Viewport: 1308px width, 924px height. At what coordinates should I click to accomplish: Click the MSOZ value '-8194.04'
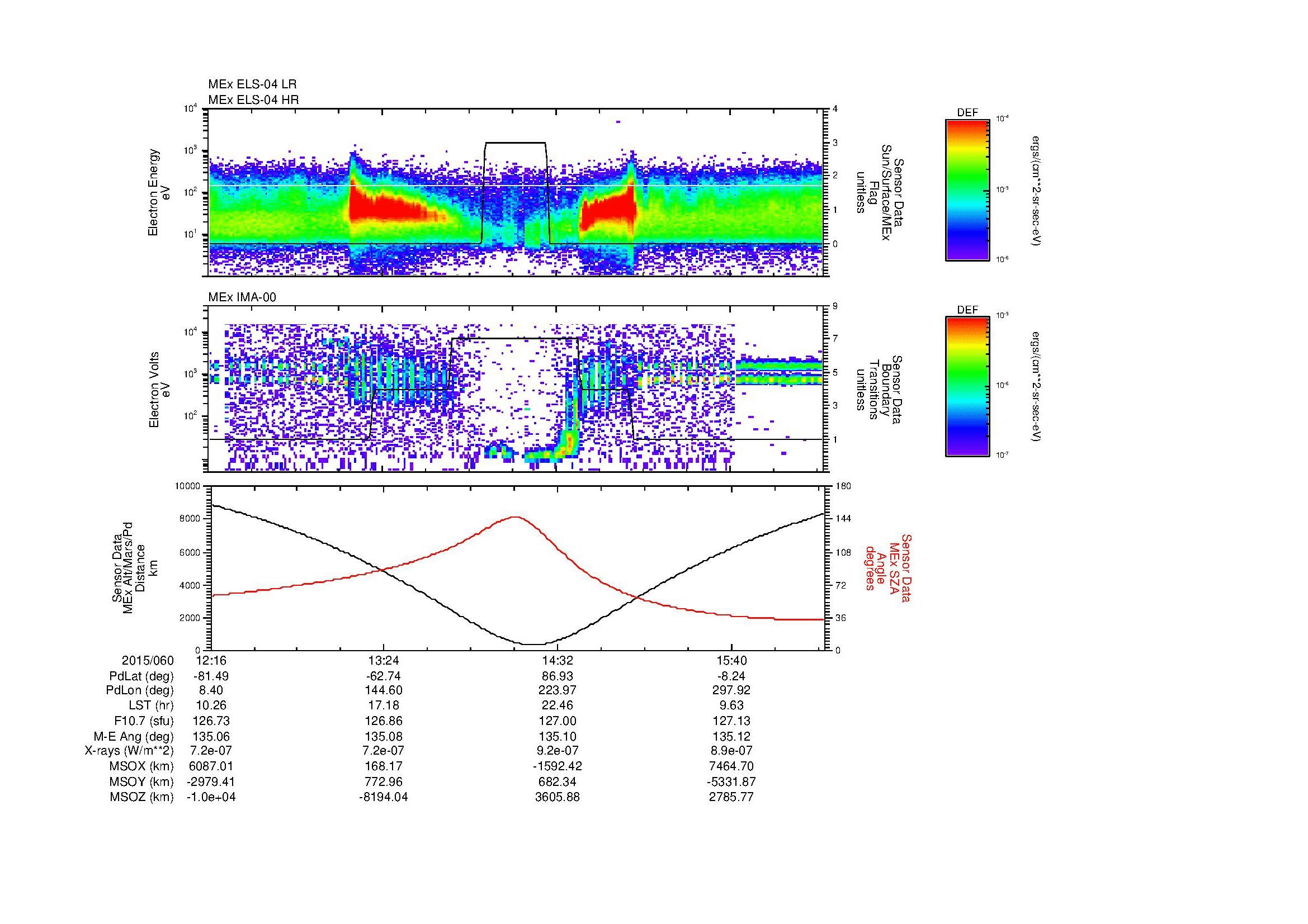pyautogui.click(x=384, y=798)
